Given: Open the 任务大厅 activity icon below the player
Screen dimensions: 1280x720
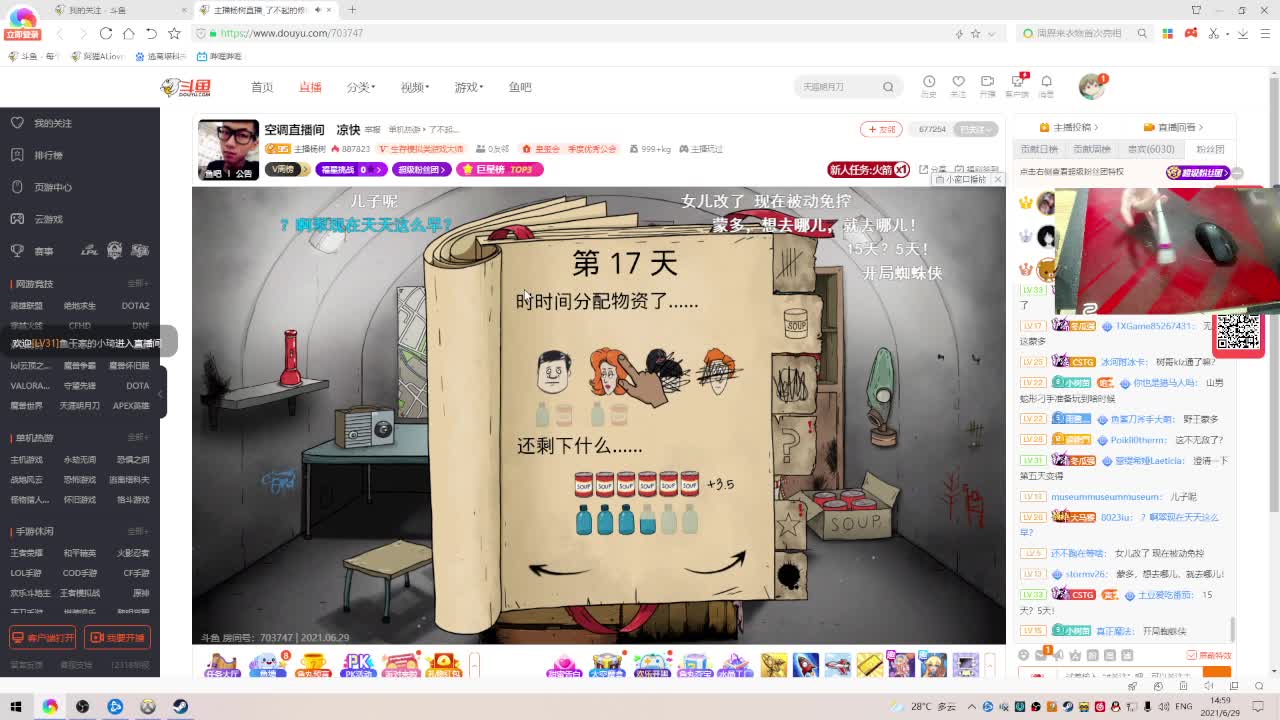Looking at the screenshot, I should pyautogui.click(x=221, y=665).
